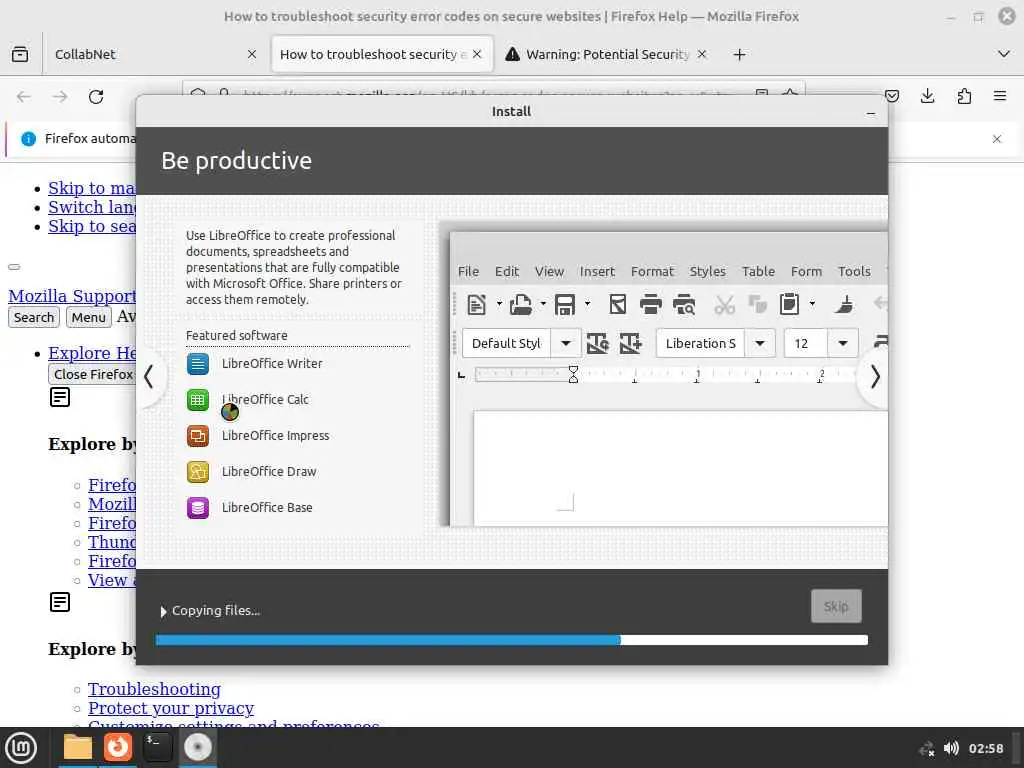The height and width of the screenshot is (768, 1024).
Task: Click the 'Featured software' heading text
Action: 236,335
